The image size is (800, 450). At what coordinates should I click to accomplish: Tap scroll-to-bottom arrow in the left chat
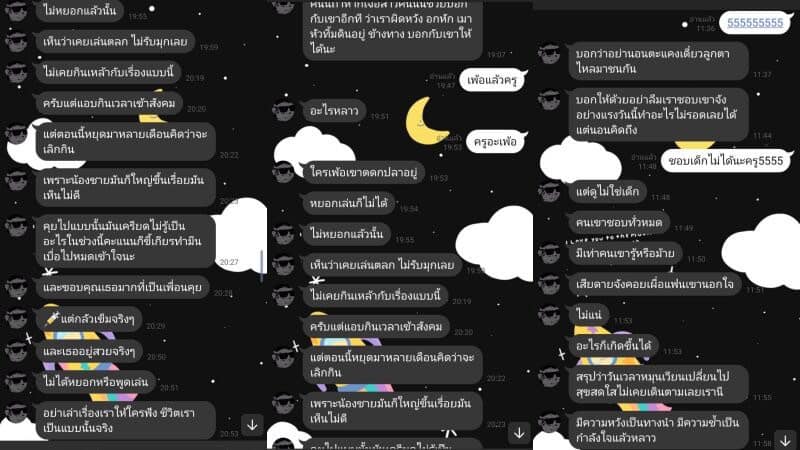tap(252, 424)
